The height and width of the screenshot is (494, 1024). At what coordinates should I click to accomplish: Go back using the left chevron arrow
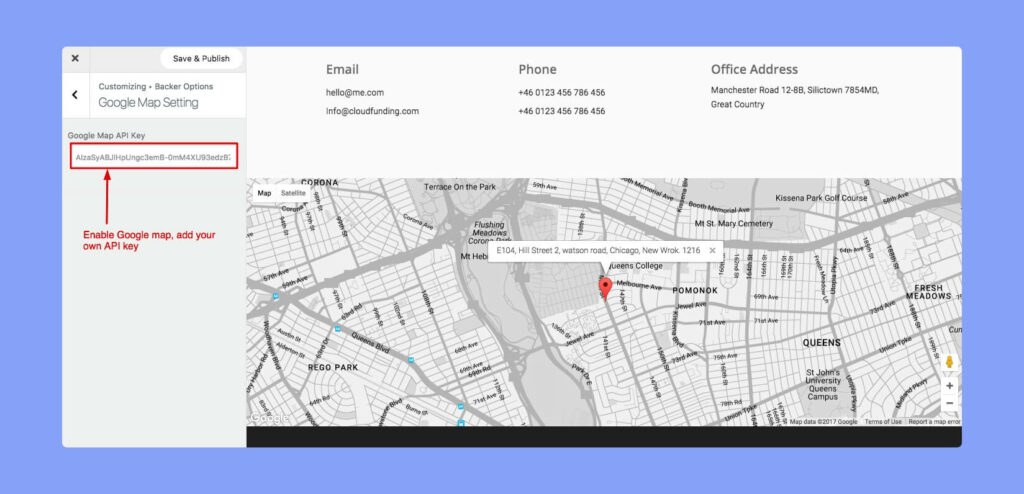(74, 95)
